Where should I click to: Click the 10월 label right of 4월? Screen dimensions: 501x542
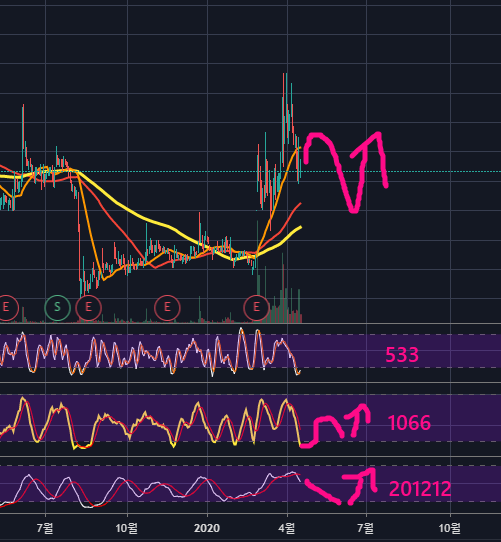(x=449, y=528)
